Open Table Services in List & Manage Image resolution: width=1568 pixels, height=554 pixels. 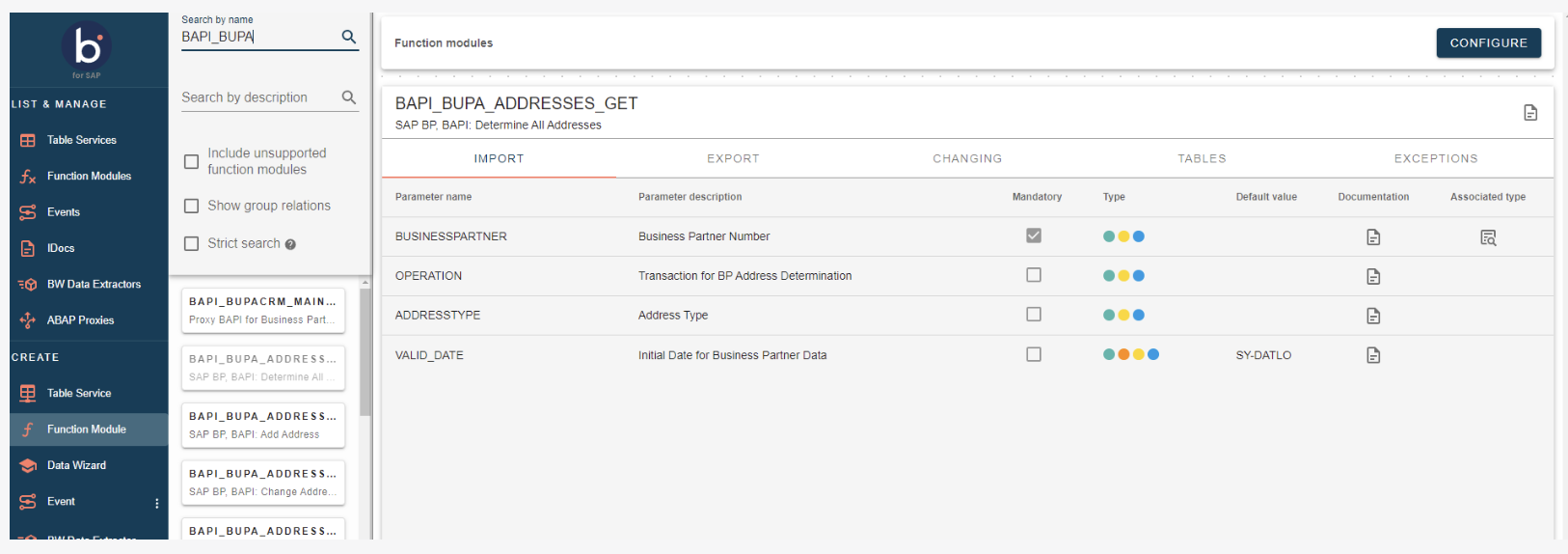pos(82,140)
